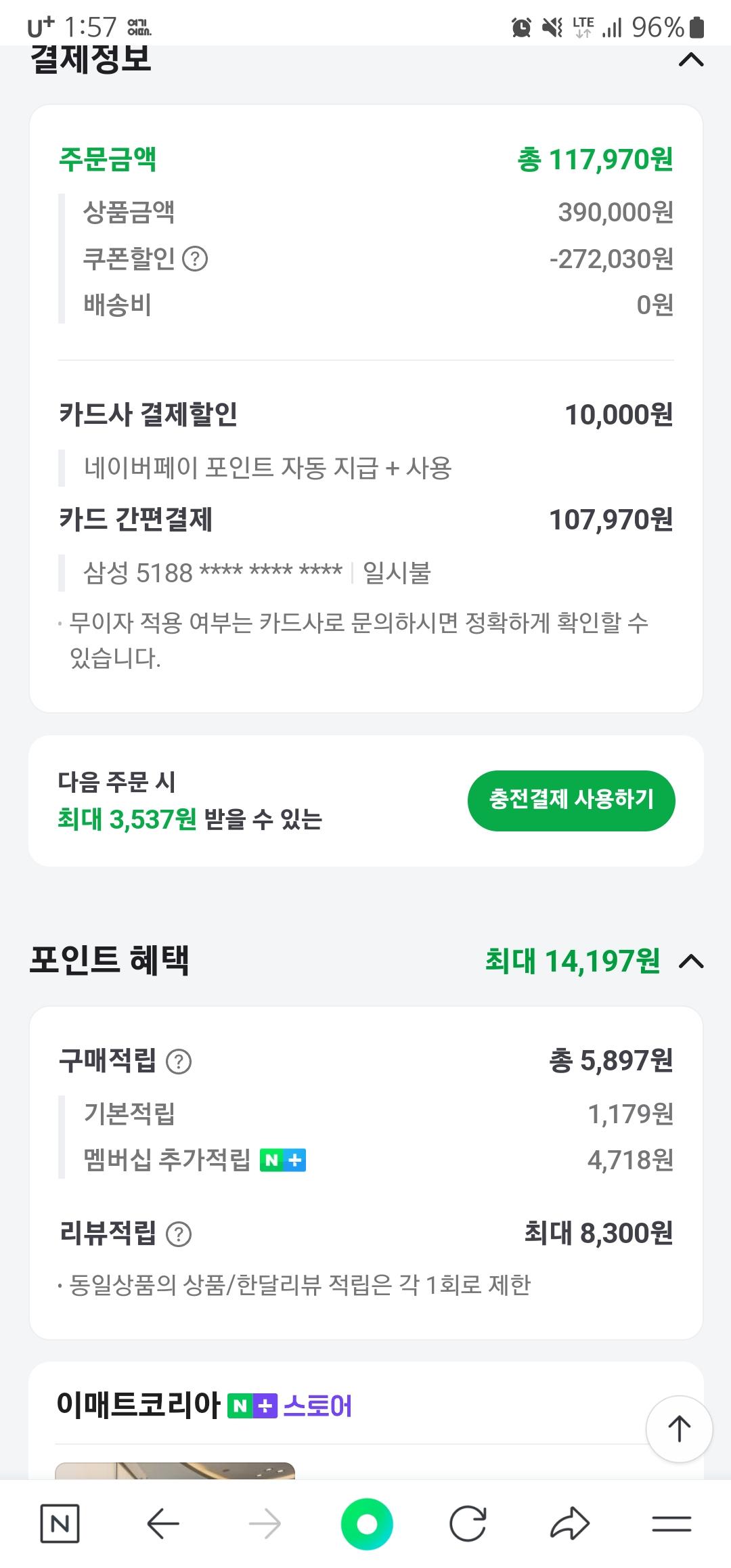Reload the page with refresh icon
The image size is (731, 1568).
468,1524
